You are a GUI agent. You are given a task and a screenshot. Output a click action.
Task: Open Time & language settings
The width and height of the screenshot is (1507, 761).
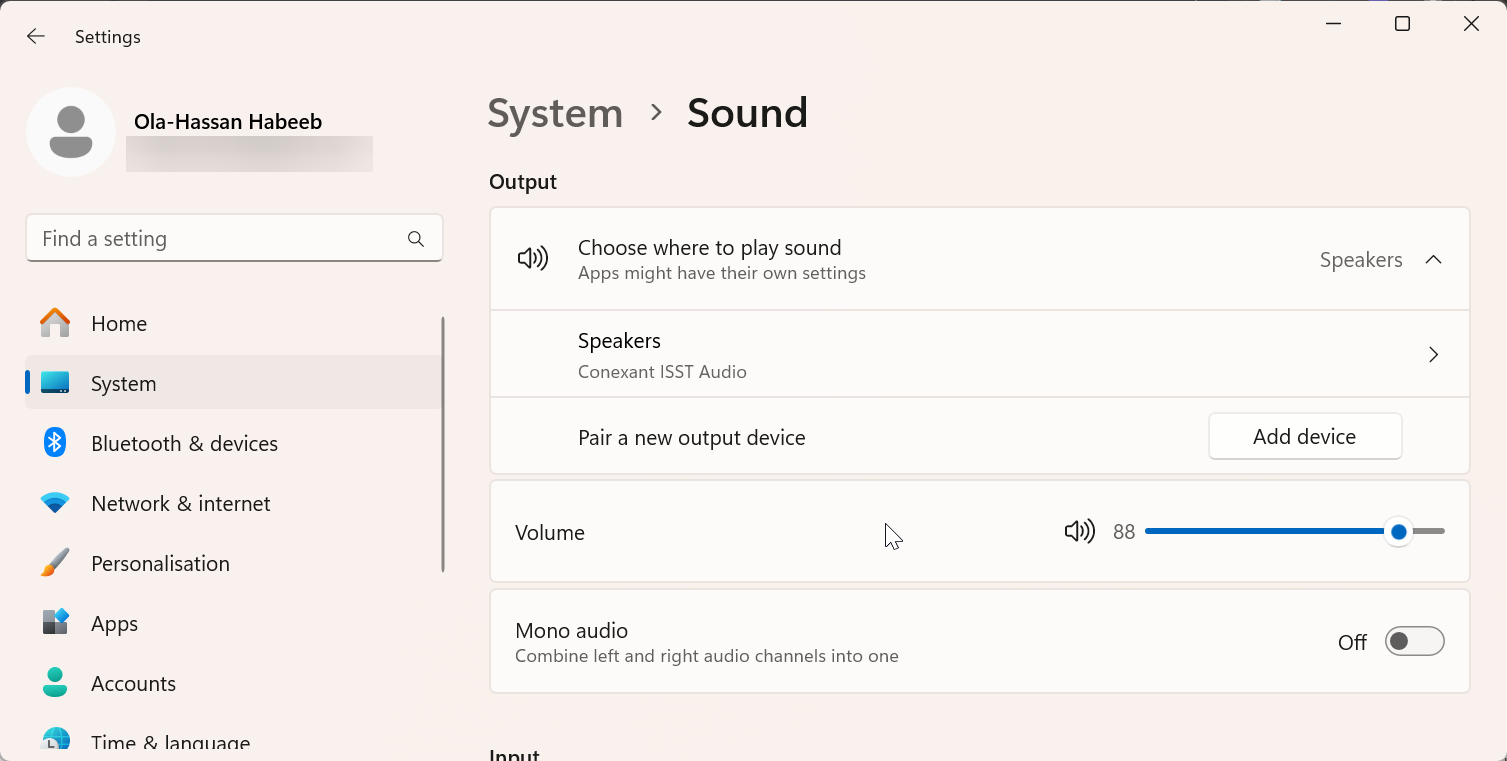coord(170,743)
